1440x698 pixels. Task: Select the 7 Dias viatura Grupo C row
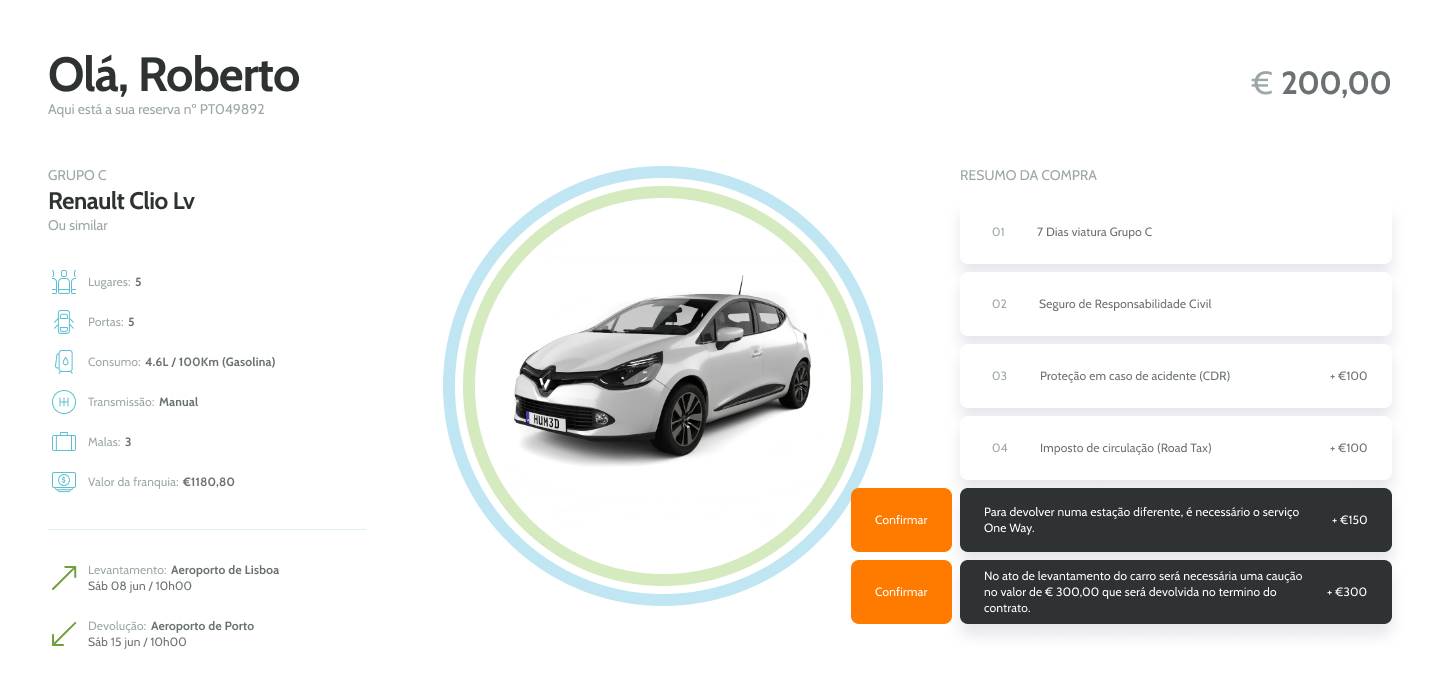tap(1176, 232)
